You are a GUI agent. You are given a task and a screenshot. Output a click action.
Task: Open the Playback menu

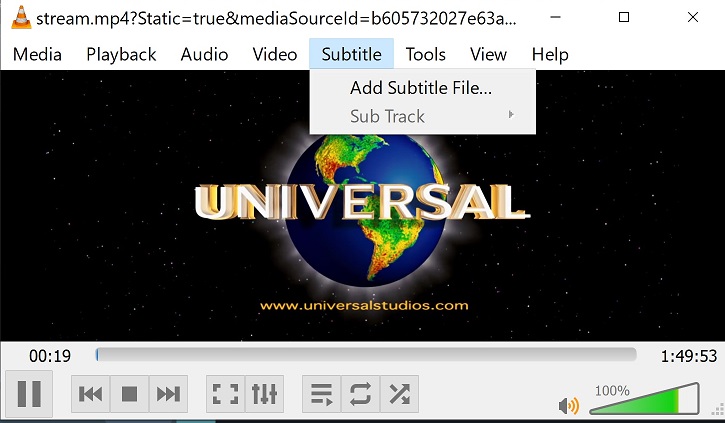point(121,54)
